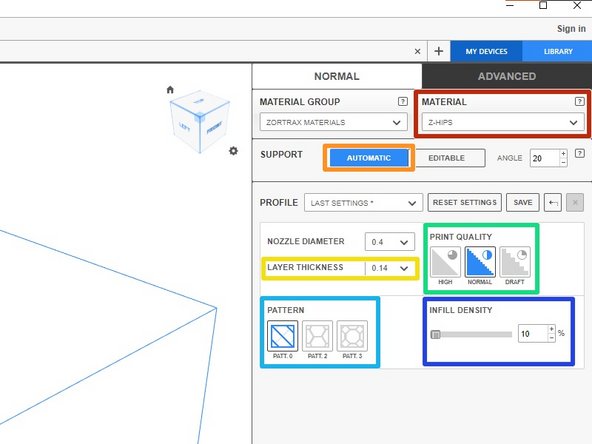This screenshot has height=444, width=592.
Task: Click RESET SETTINGS button
Action: point(464,203)
